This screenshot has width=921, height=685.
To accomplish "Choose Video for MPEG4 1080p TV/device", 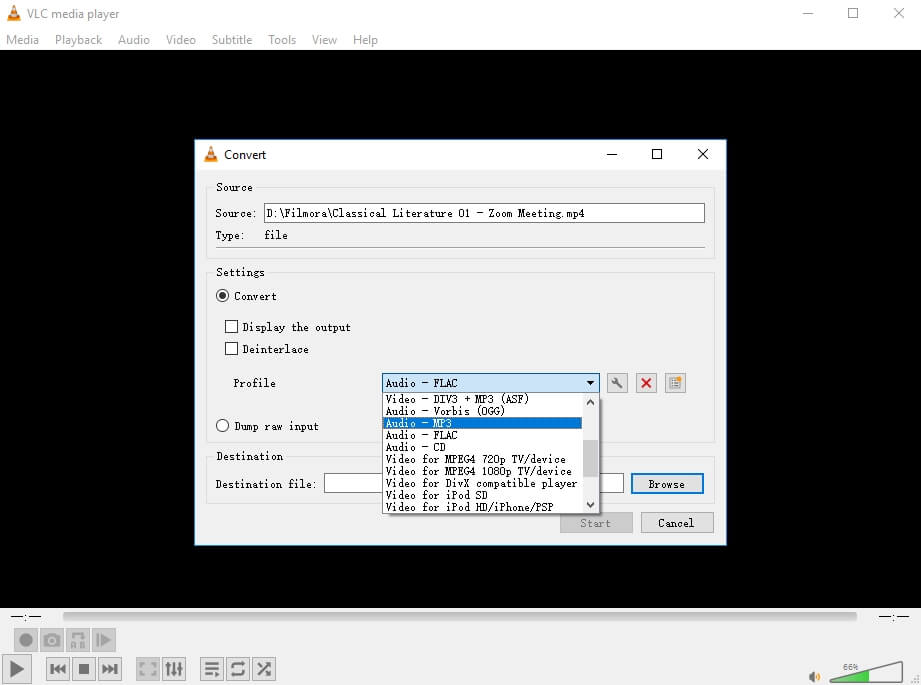I will [482, 471].
